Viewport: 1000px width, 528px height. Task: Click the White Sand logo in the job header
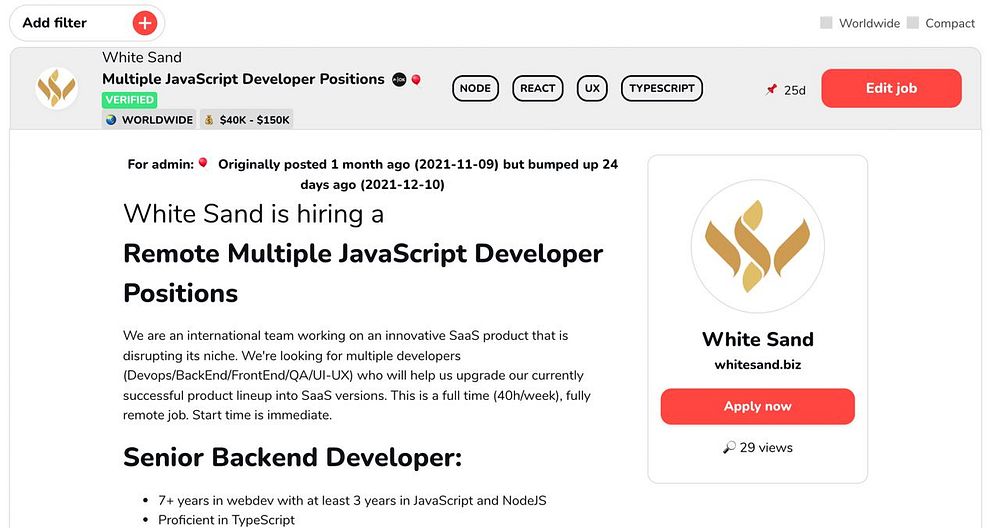(x=57, y=88)
